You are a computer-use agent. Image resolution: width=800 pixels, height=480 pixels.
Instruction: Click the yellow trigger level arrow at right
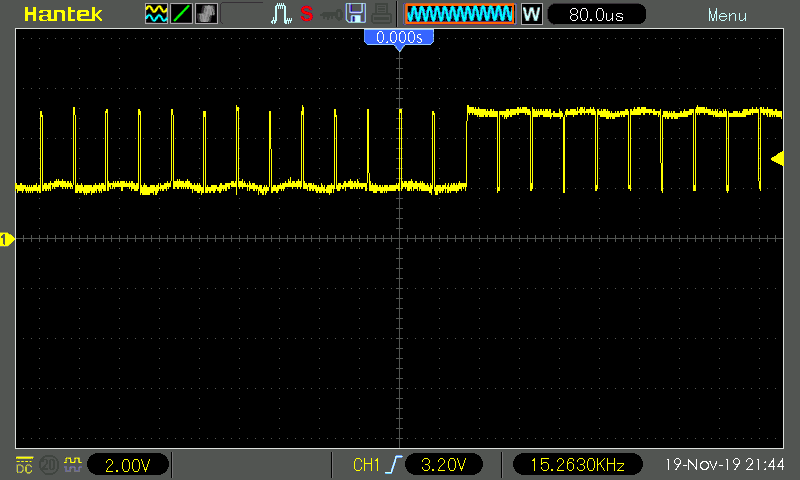click(777, 159)
